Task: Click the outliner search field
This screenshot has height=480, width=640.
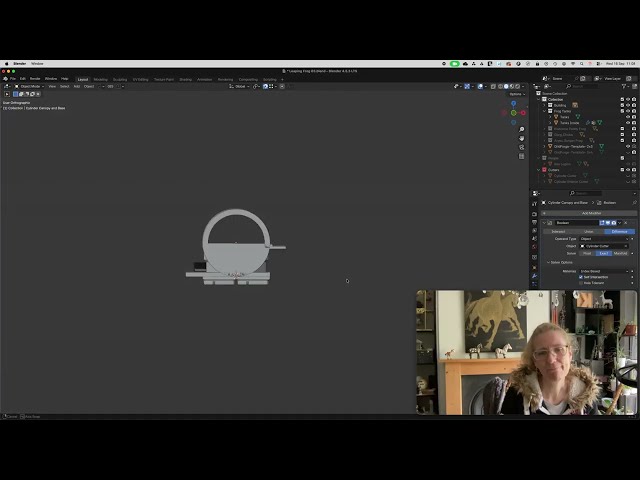Action: point(582,87)
